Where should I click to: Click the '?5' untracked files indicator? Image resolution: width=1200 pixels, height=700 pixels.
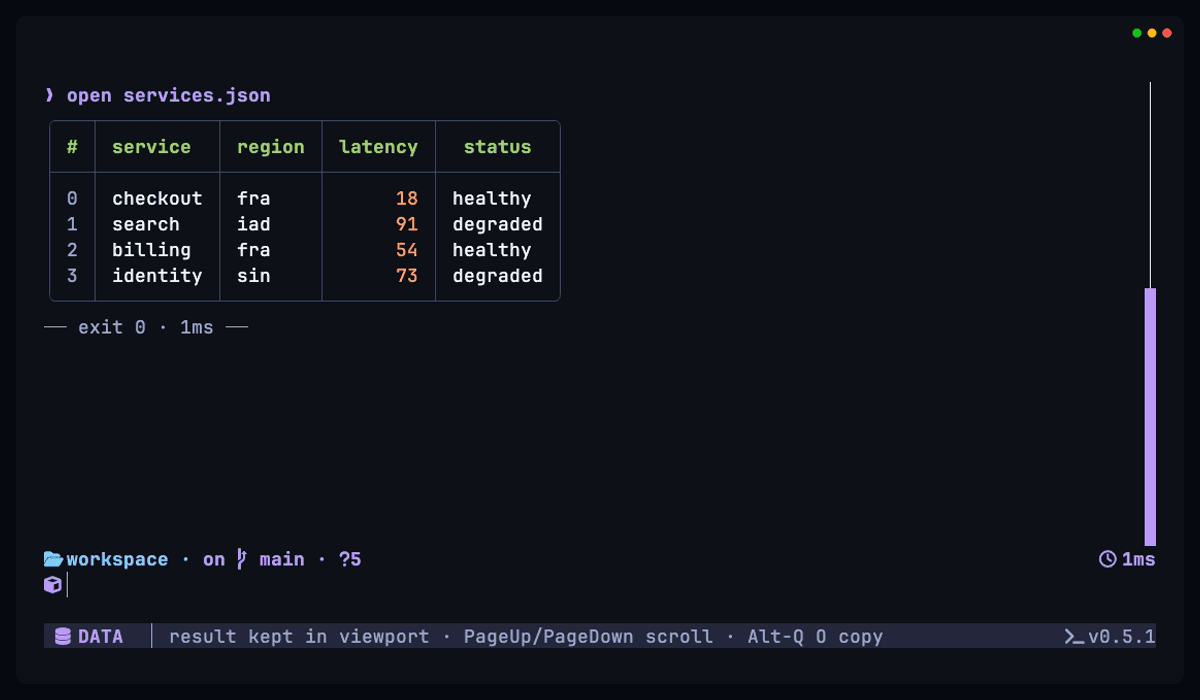click(350, 559)
